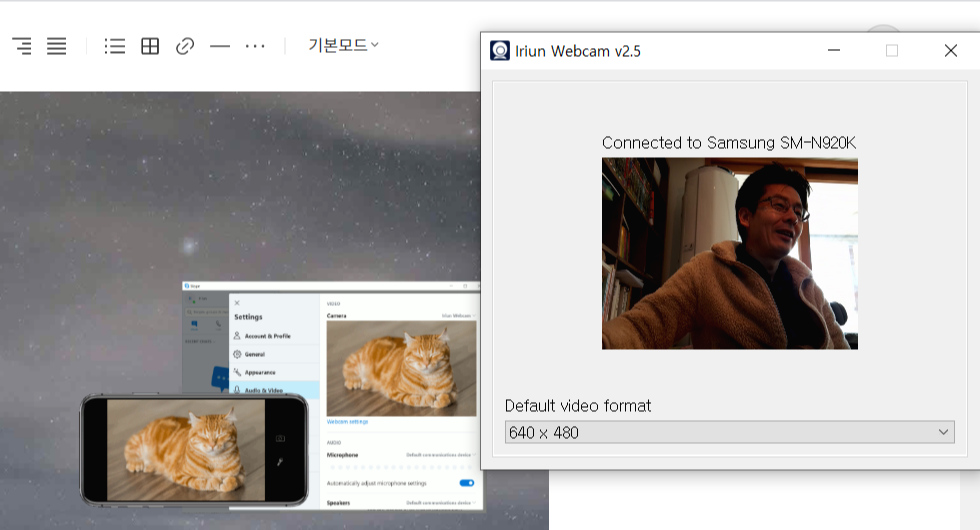Add a hyperlink with the link icon

click(185, 46)
